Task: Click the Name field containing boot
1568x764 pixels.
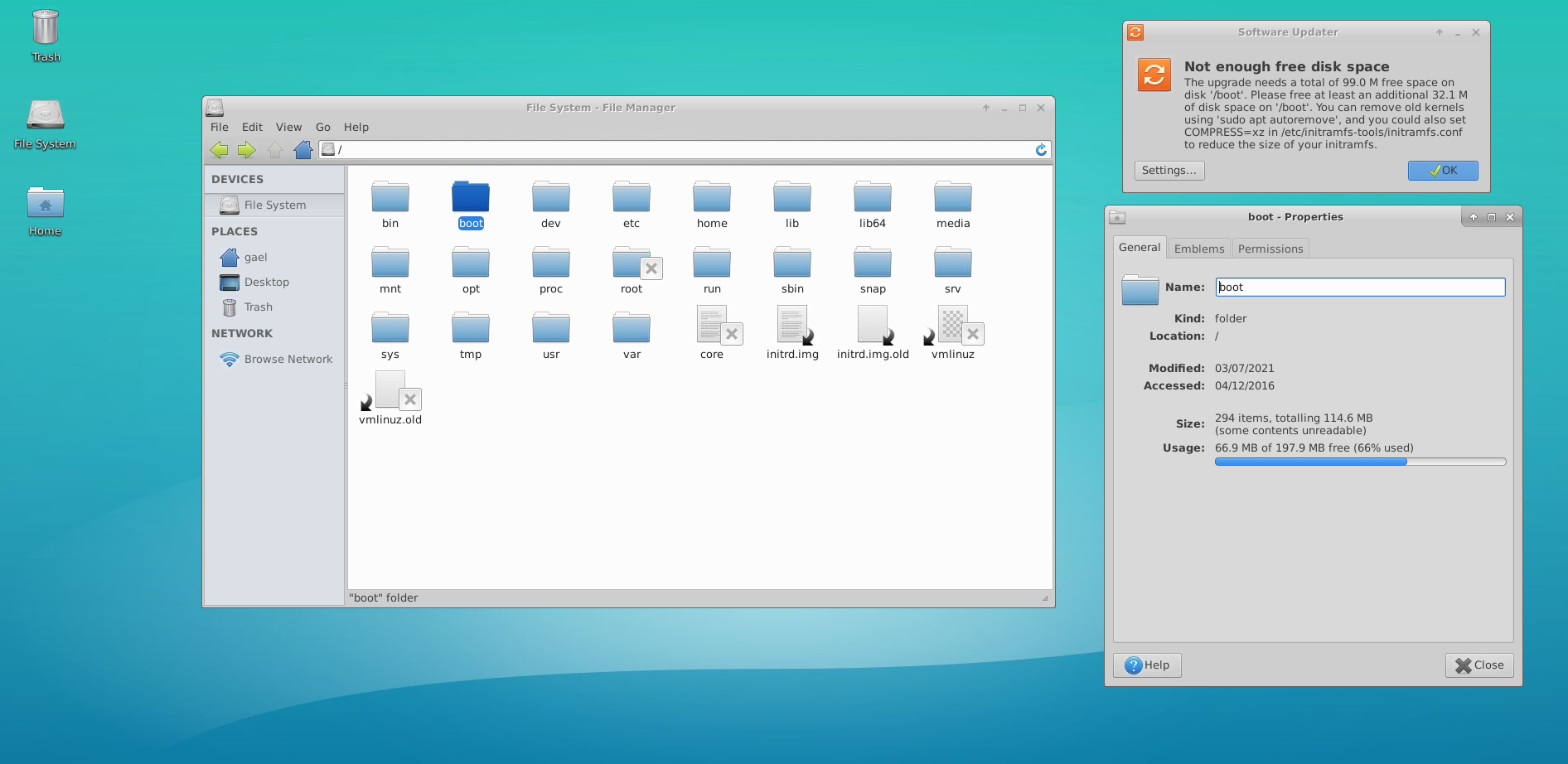Action: [1360, 288]
